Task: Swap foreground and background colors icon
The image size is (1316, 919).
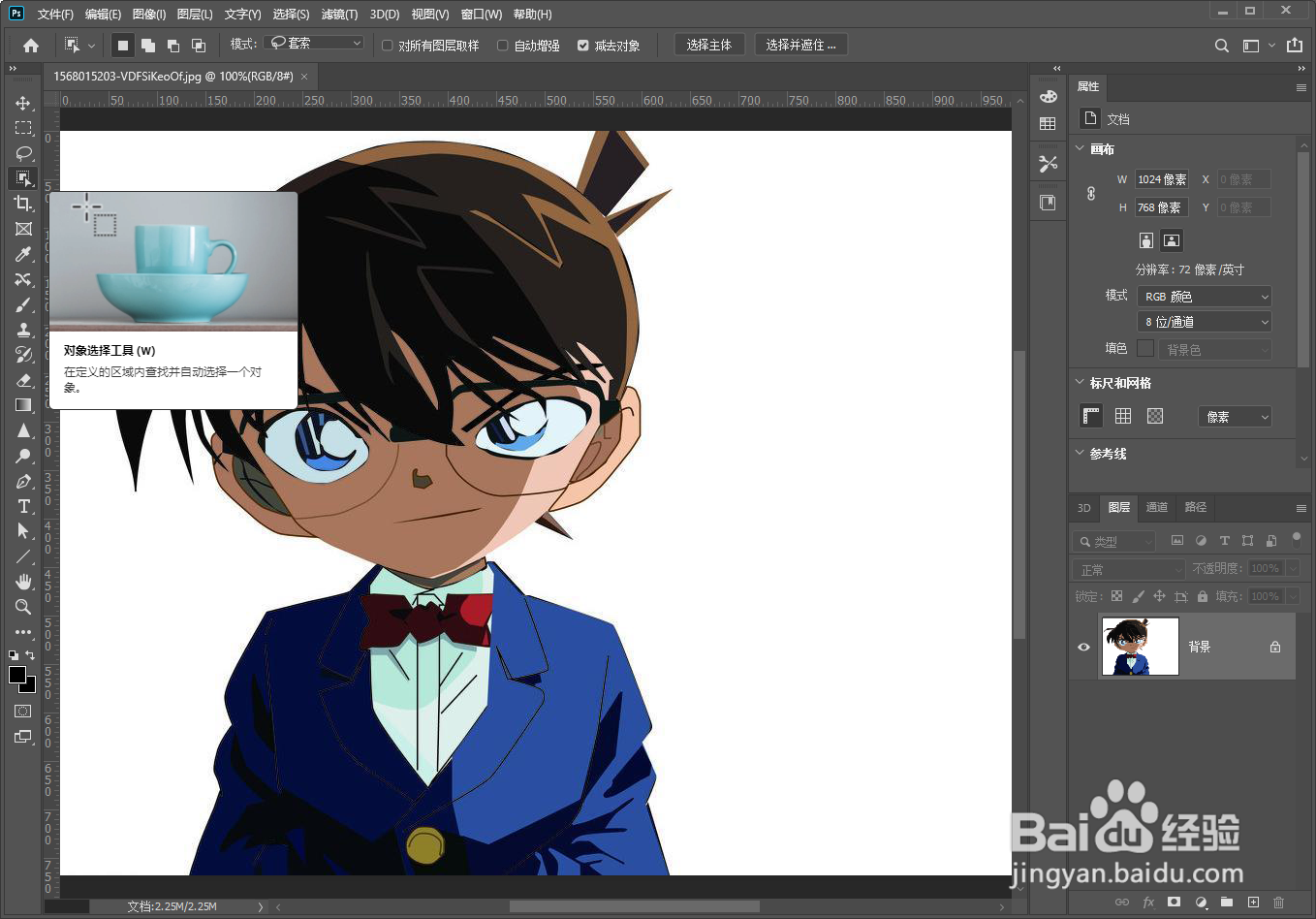Action: (31, 656)
